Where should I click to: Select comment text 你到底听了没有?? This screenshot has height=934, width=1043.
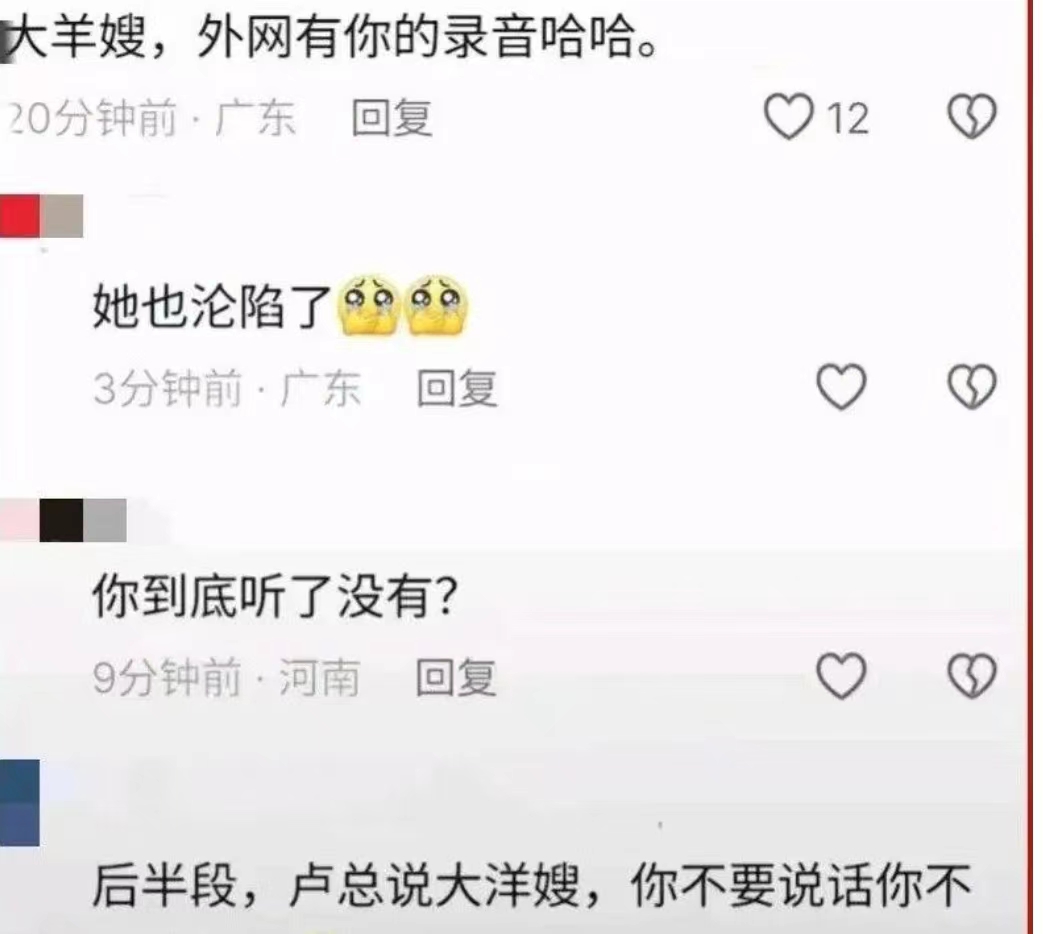[x=275, y=596]
